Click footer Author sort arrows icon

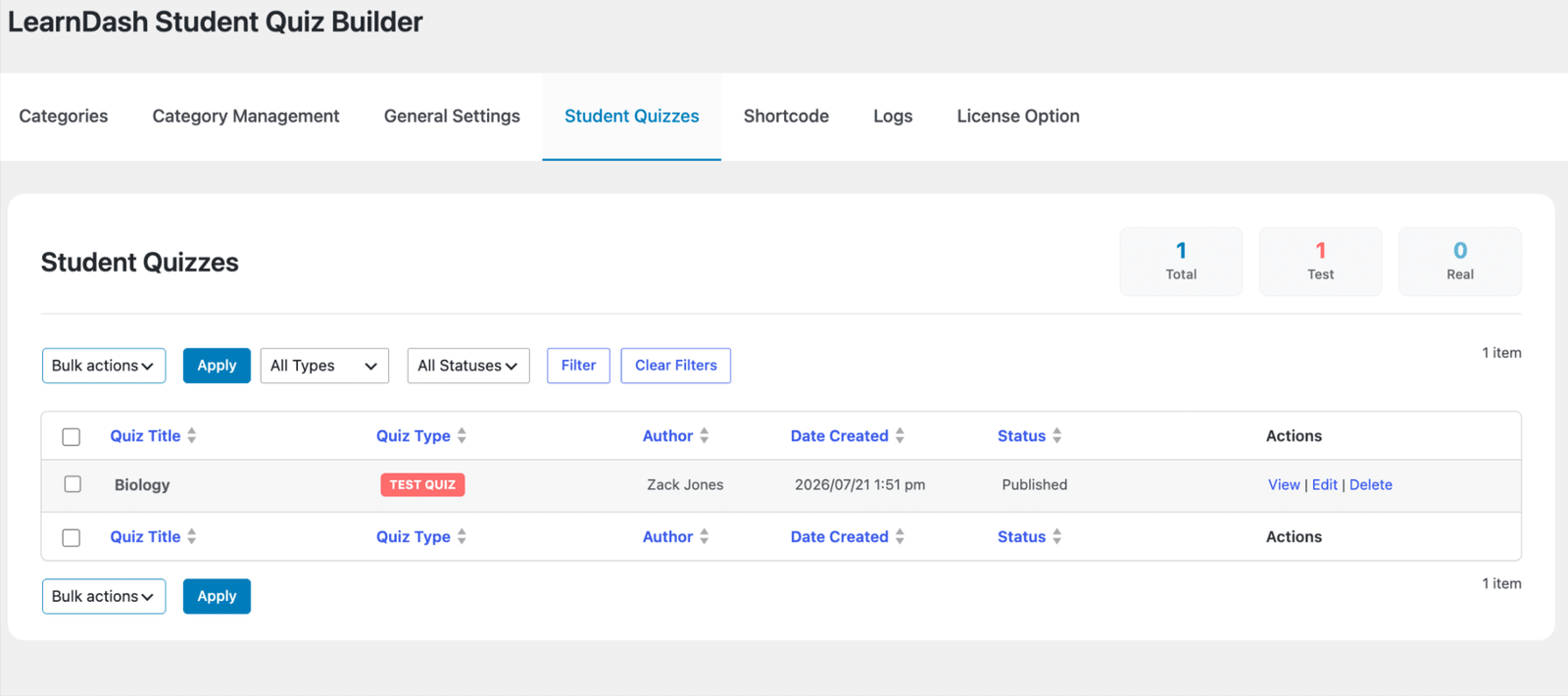[x=705, y=537]
